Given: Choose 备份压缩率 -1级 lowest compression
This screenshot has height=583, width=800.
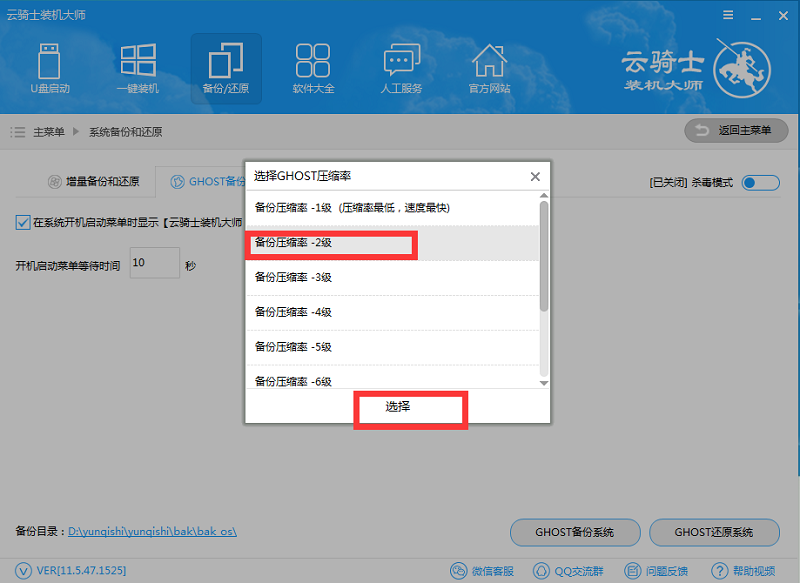Looking at the screenshot, I should pos(393,208).
